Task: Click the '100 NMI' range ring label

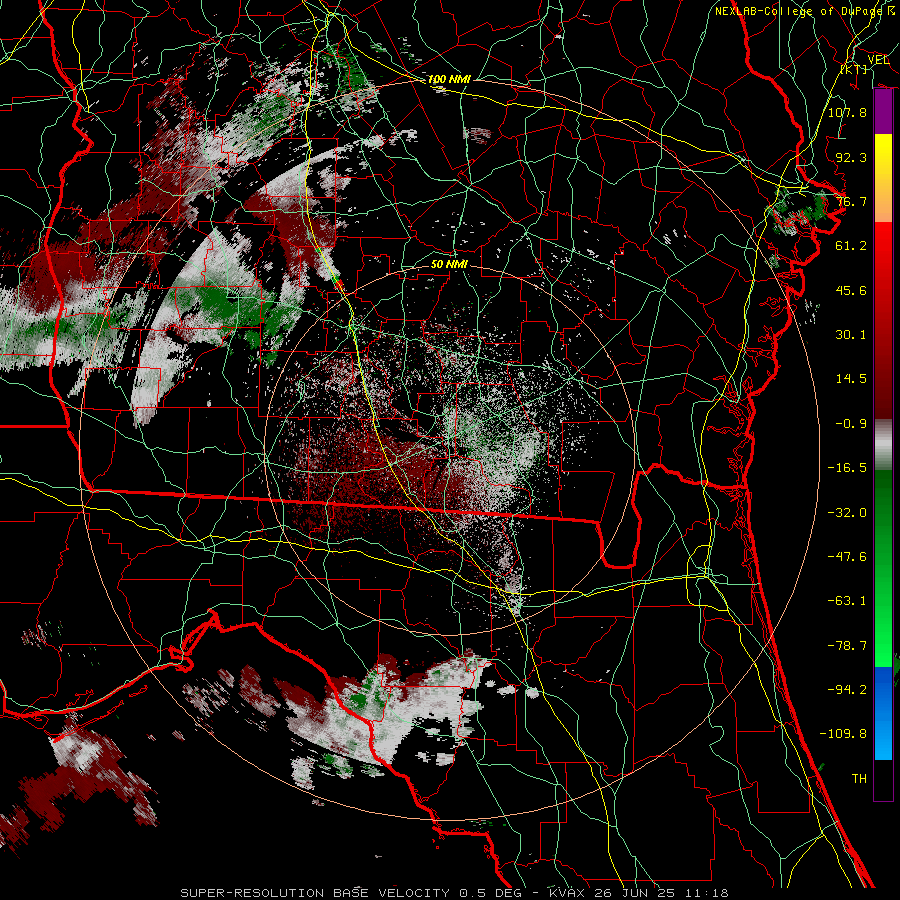Action: click(x=449, y=79)
